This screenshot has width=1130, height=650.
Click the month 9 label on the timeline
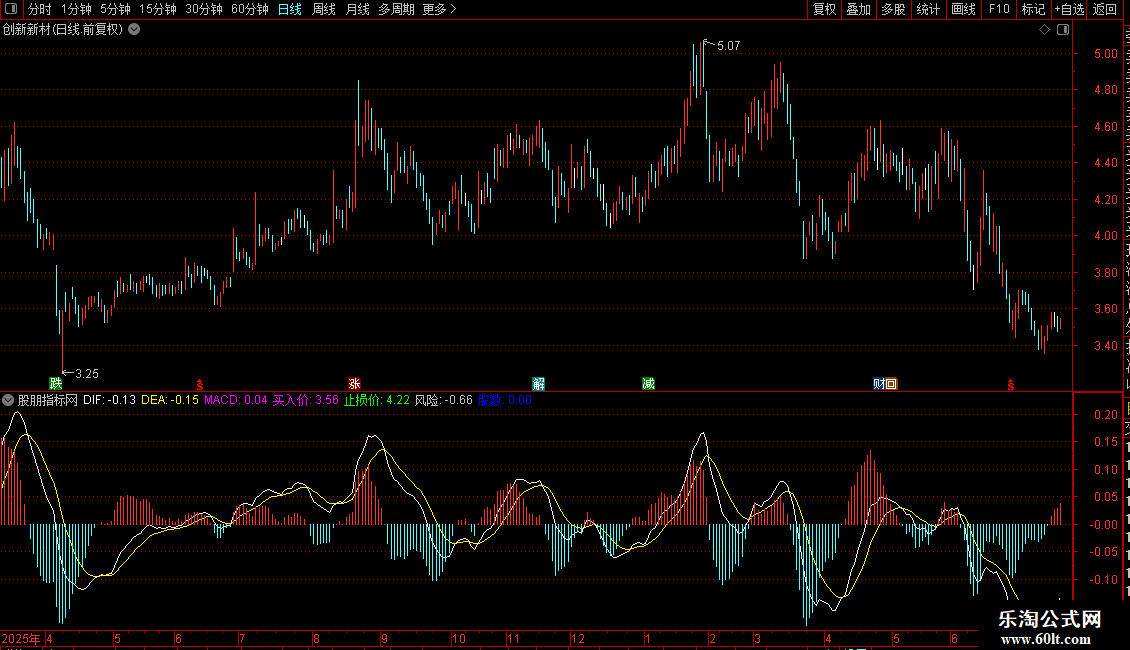point(384,638)
